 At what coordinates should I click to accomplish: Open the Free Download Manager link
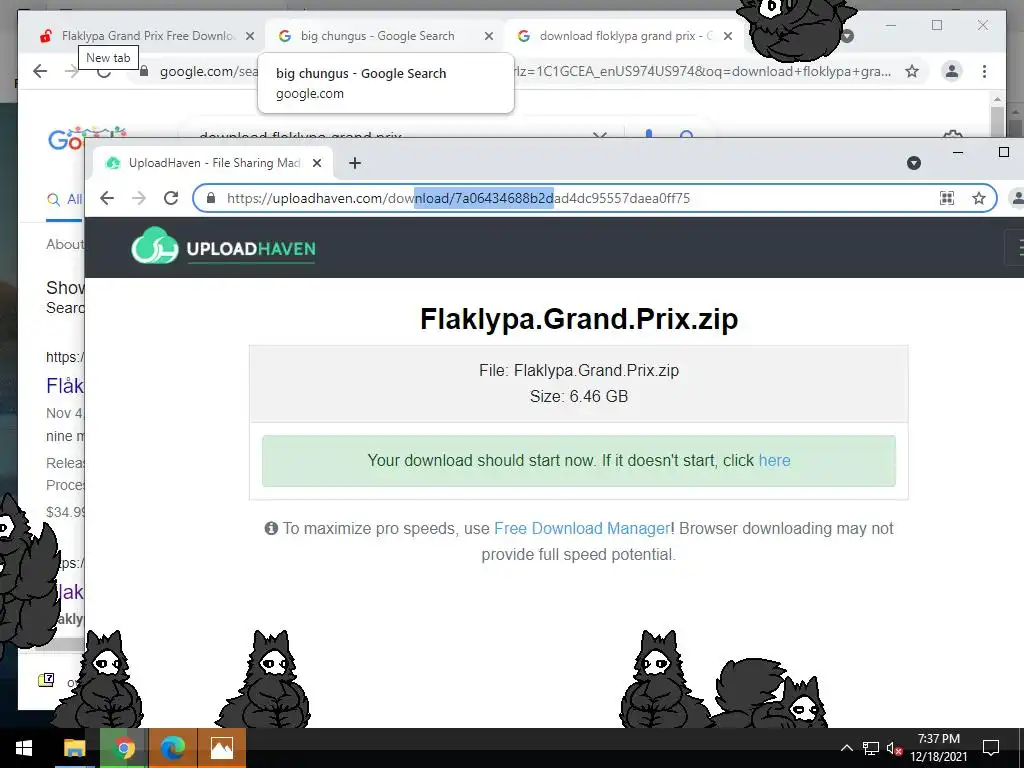(583, 528)
